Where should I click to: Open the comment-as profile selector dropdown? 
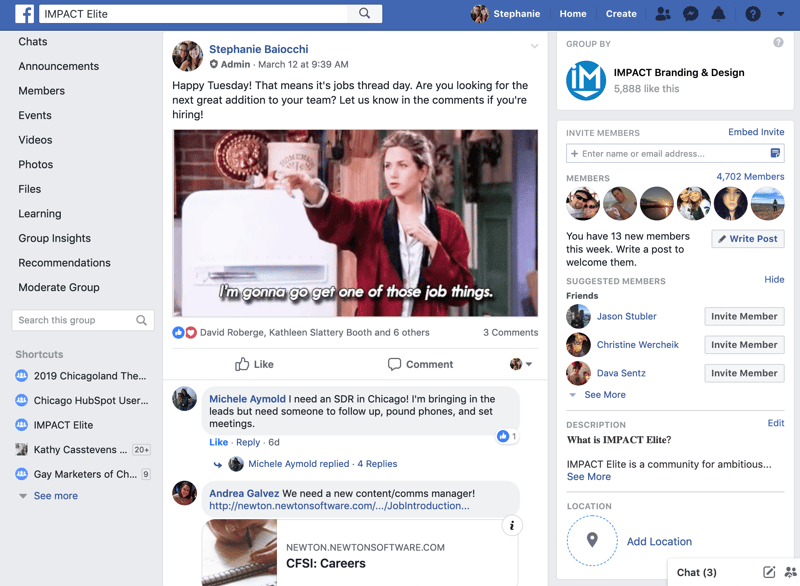521,364
